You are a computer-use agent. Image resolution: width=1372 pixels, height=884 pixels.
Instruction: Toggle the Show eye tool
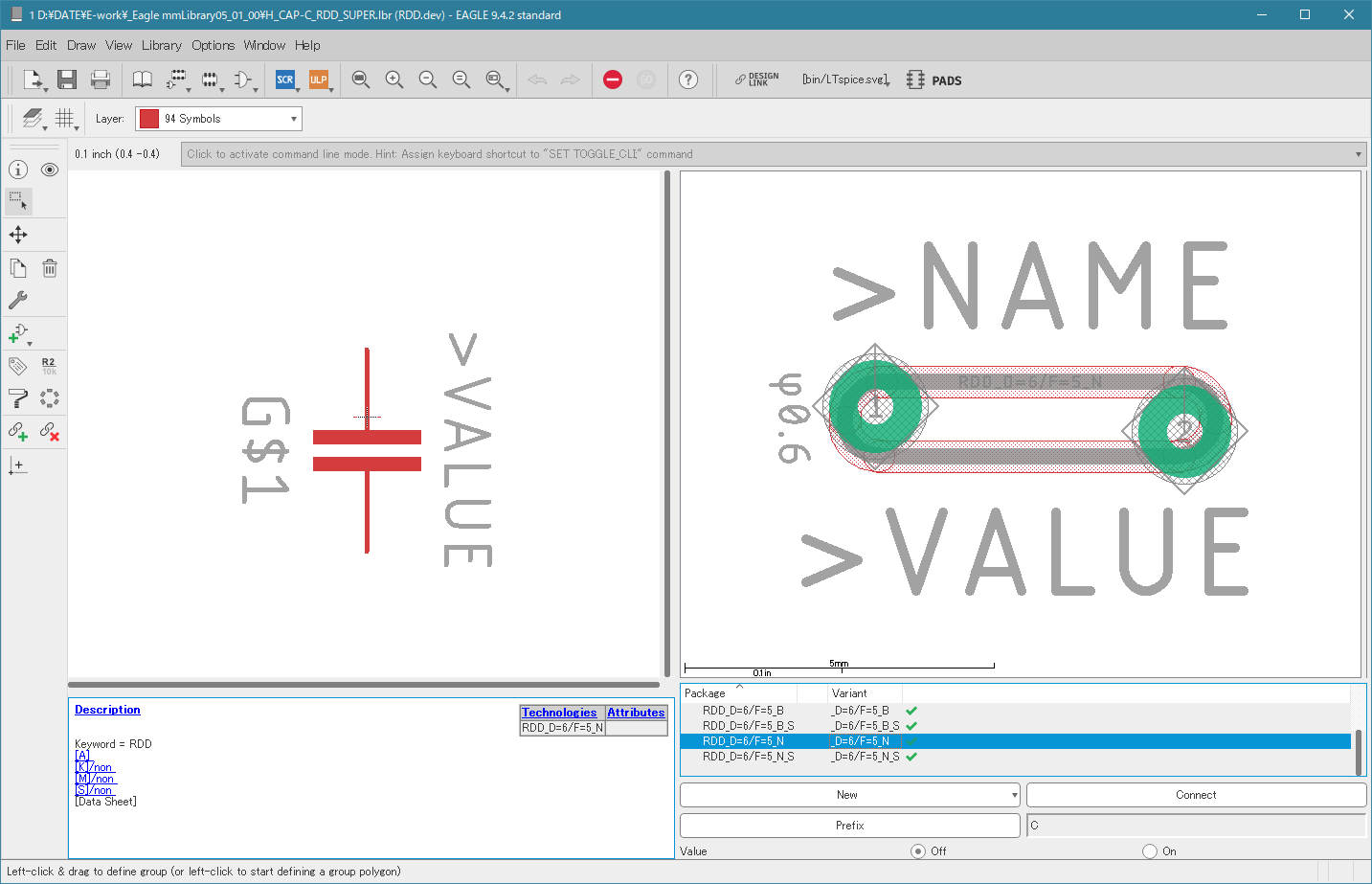50,170
